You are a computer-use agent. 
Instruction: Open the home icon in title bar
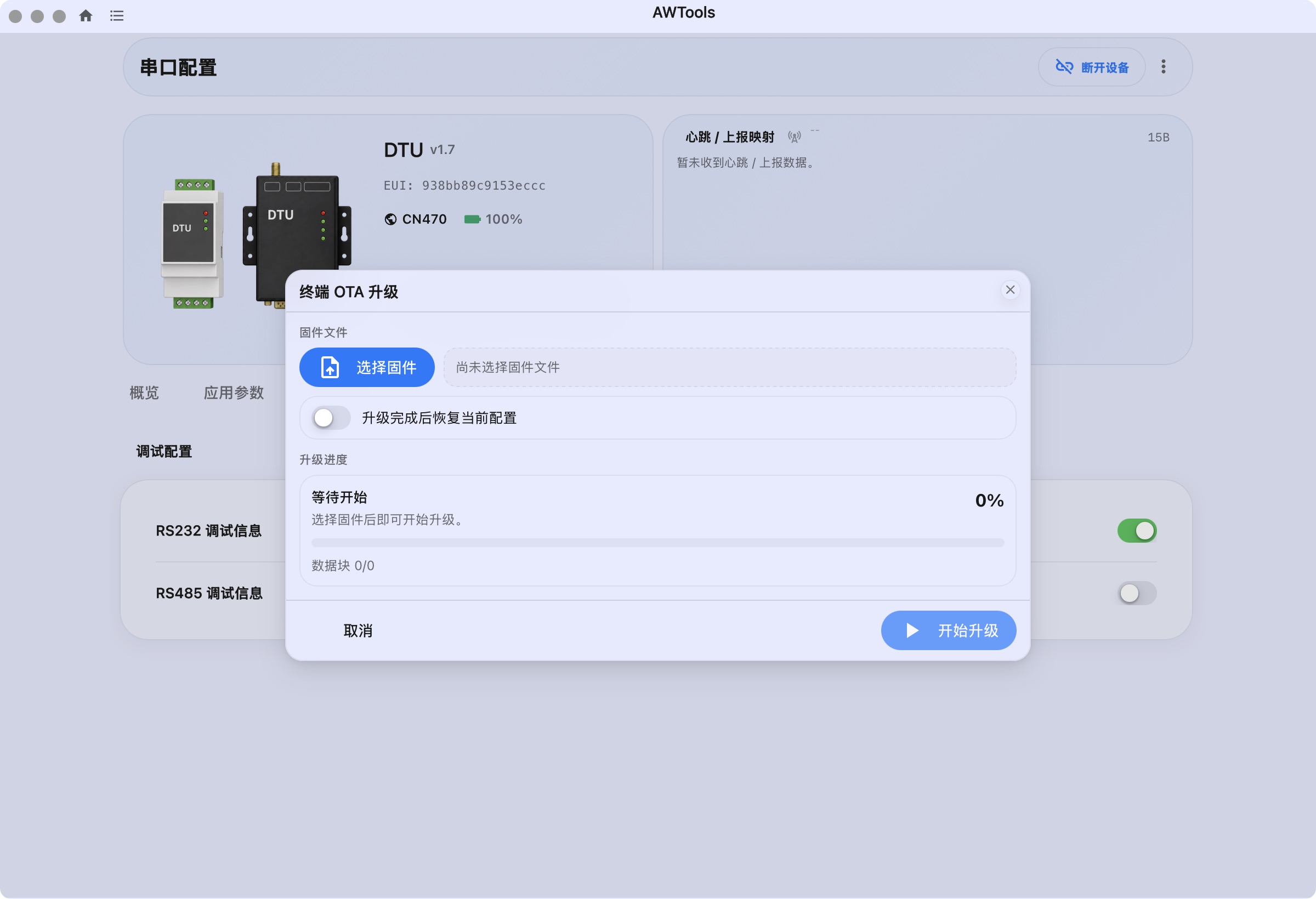coord(86,16)
